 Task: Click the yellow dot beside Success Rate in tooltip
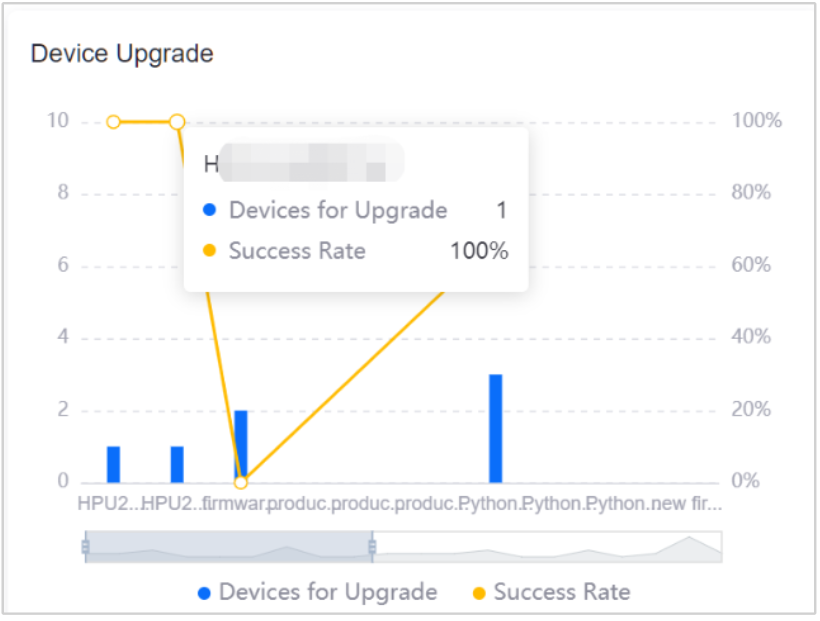click(x=211, y=251)
